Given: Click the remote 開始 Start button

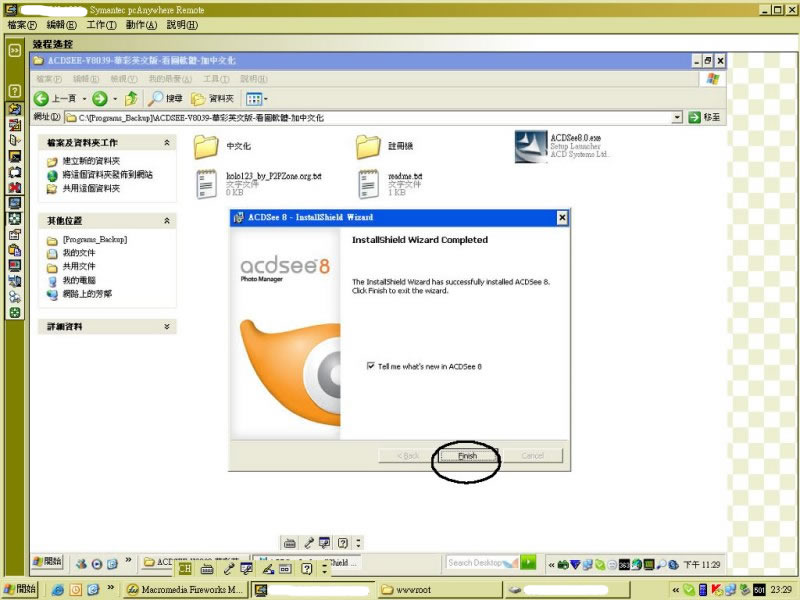Looking at the screenshot, I should tap(47, 562).
